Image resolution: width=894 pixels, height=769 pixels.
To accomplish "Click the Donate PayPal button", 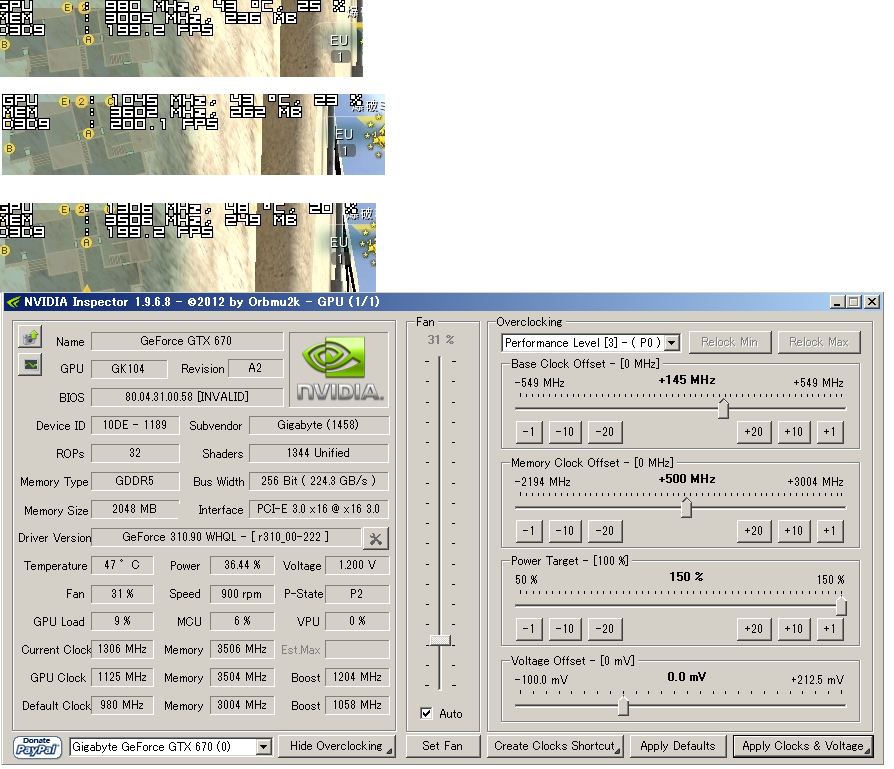I will tap(37, 746).
